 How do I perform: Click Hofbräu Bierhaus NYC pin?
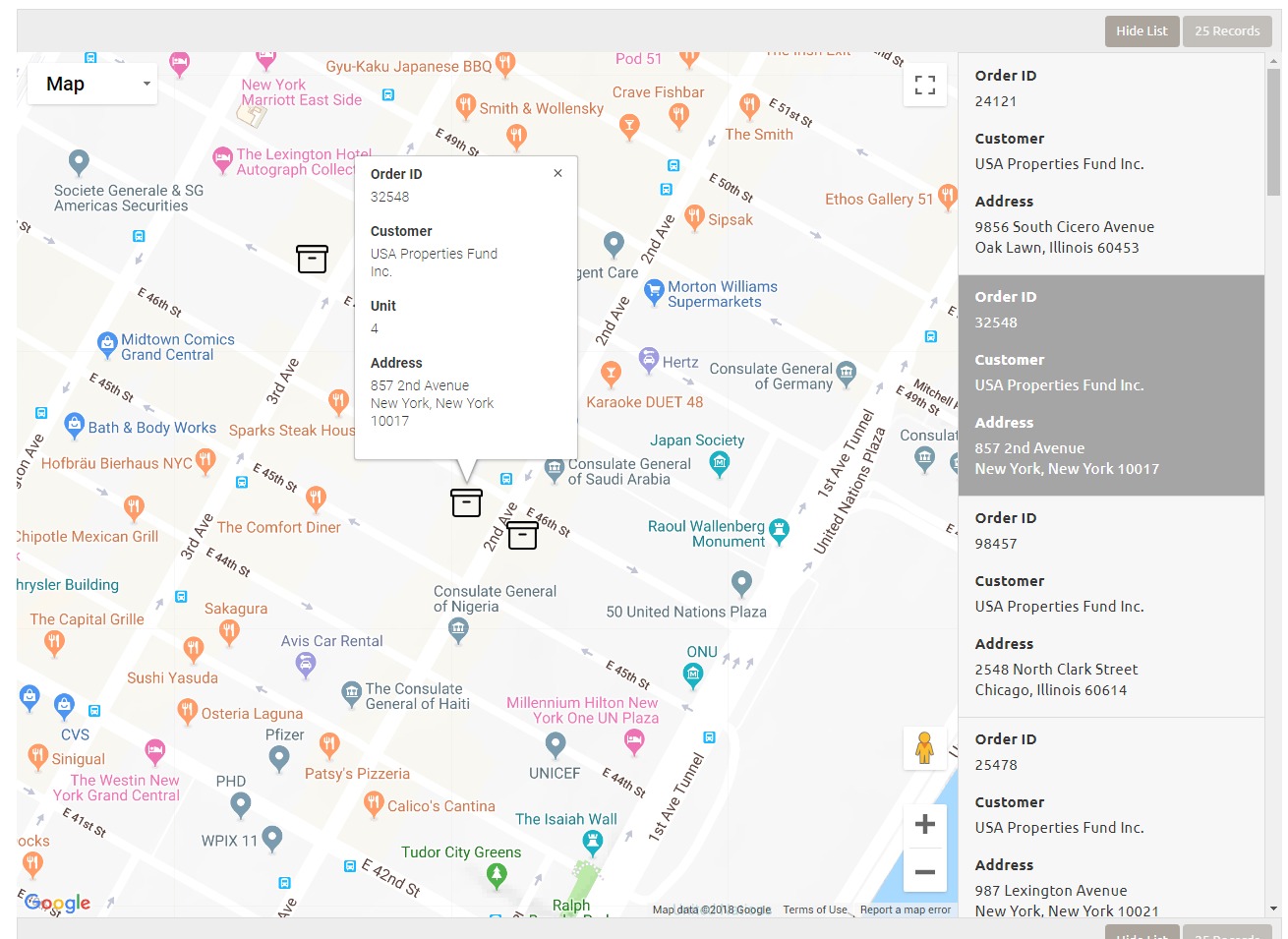pos(205,460)
